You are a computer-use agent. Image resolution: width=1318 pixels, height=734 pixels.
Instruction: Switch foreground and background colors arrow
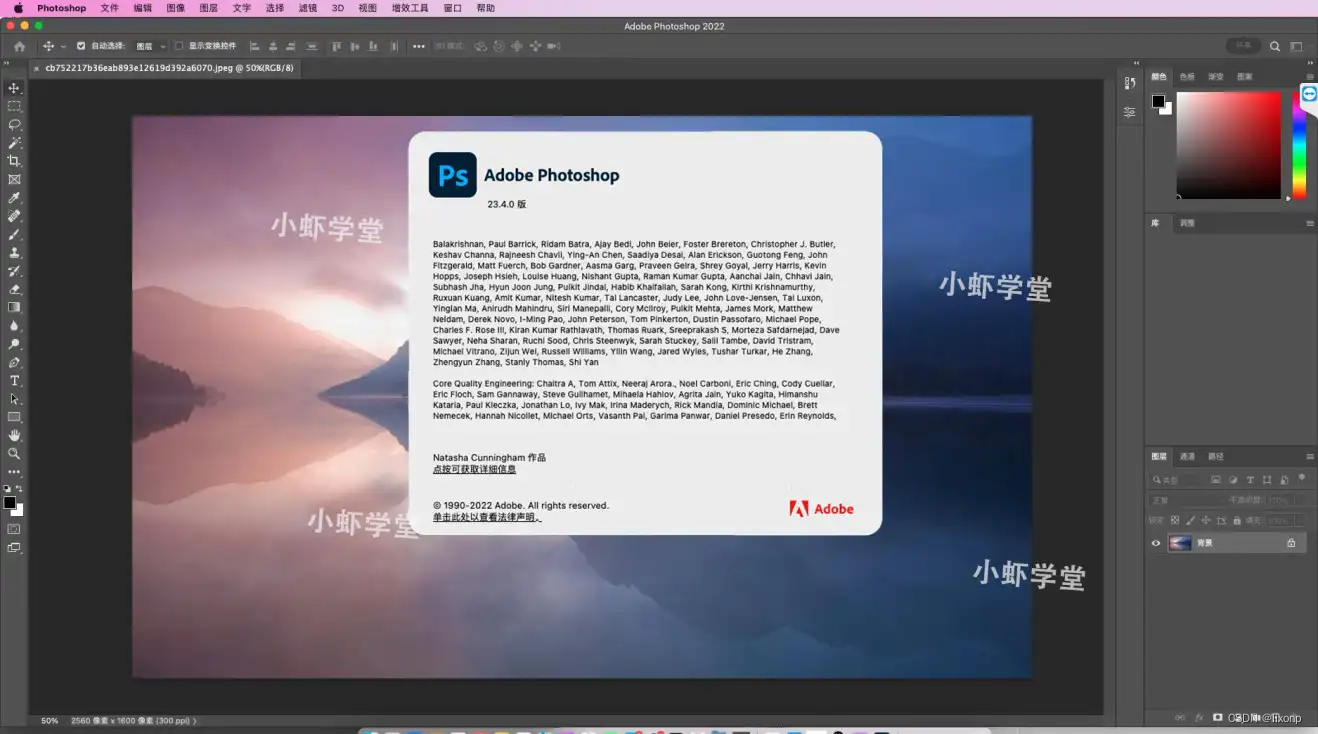pyautogui.click(x=19, y=489)
